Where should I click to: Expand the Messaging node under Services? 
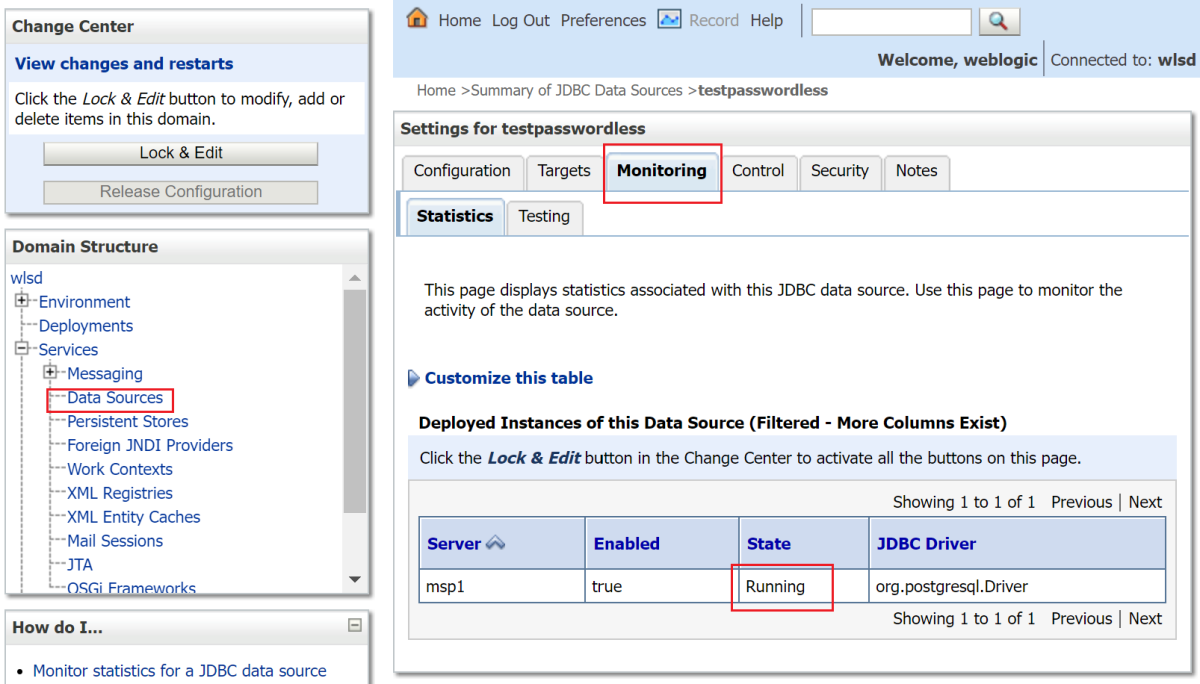(x=51, y=373)
